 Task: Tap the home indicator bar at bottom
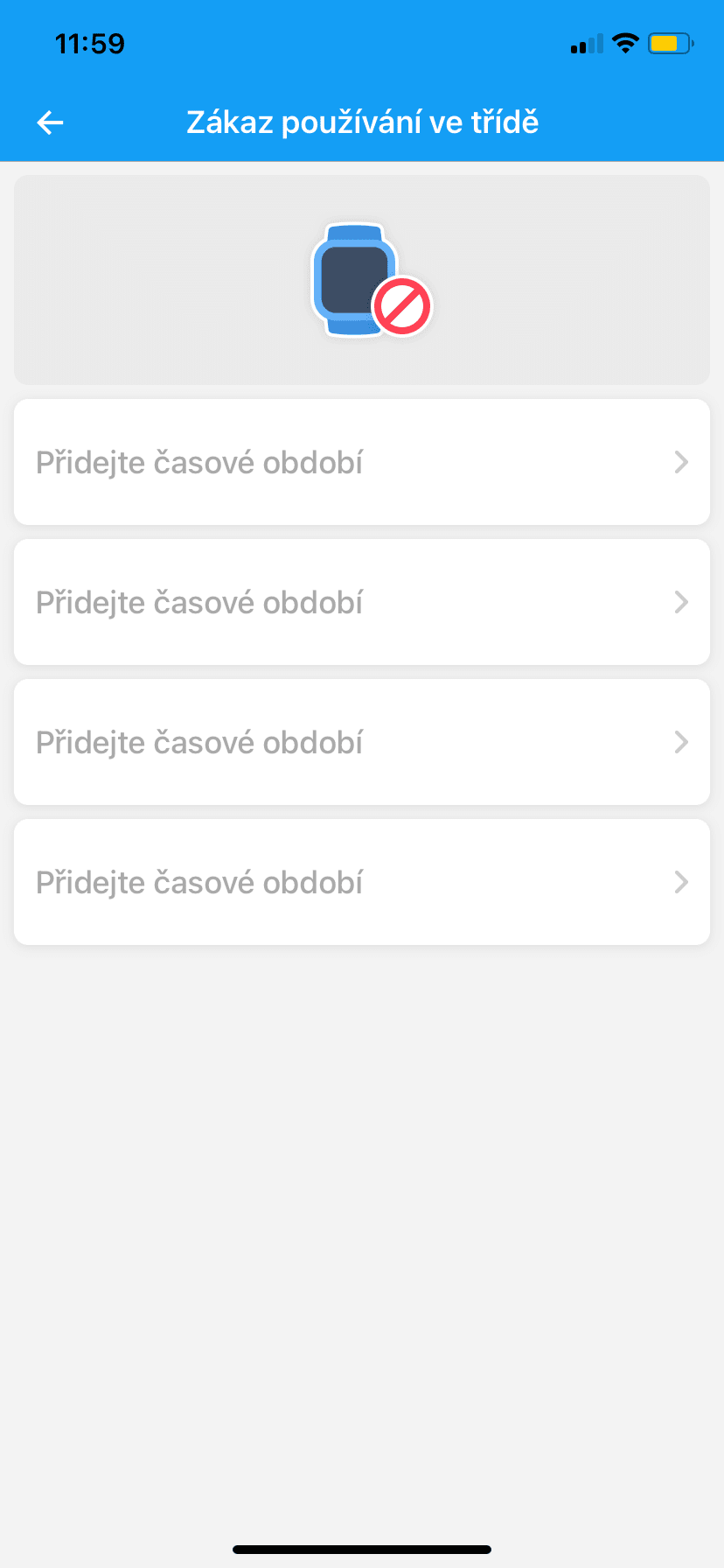pos(362,1550)
